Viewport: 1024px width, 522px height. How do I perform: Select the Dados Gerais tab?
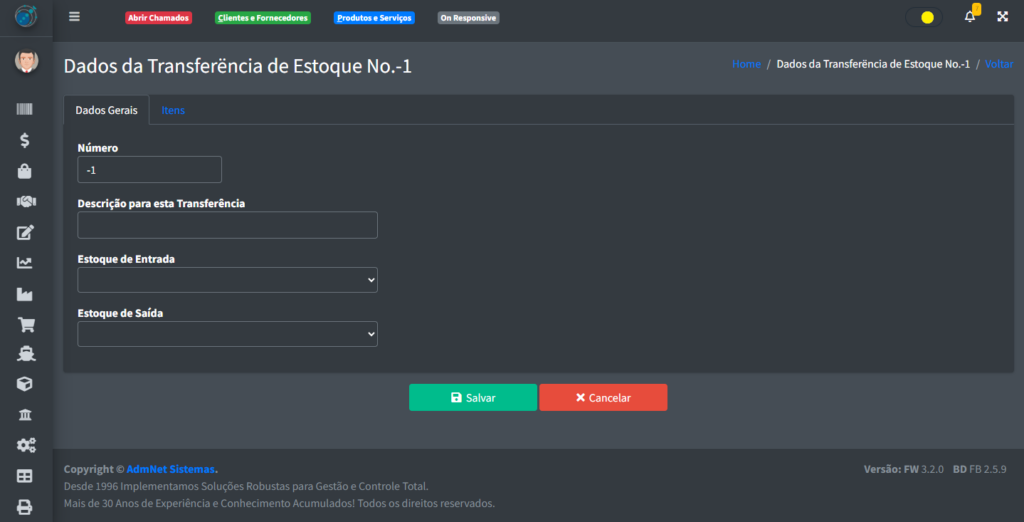coord(106,110)
